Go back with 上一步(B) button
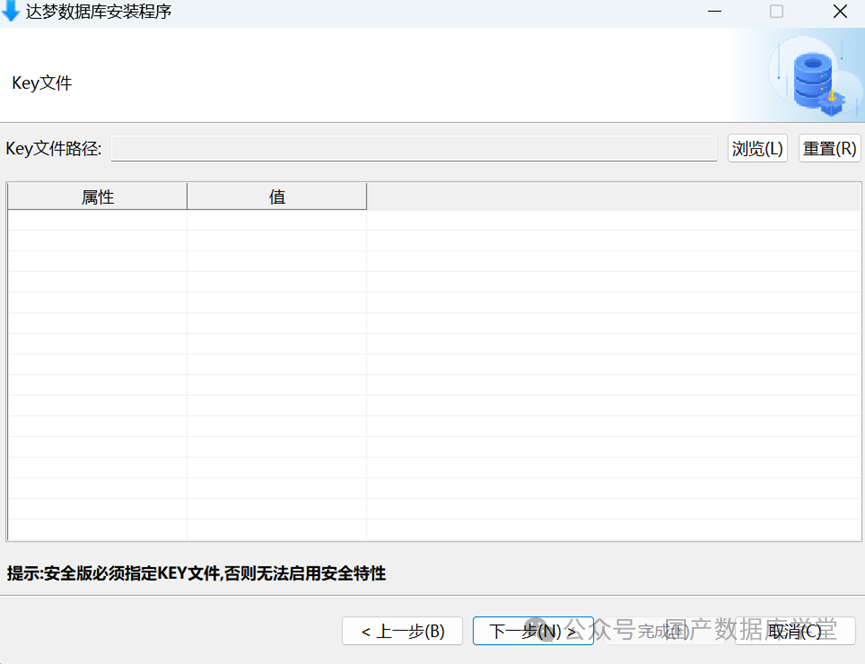 pyautogui.click(x=402, y=631)
